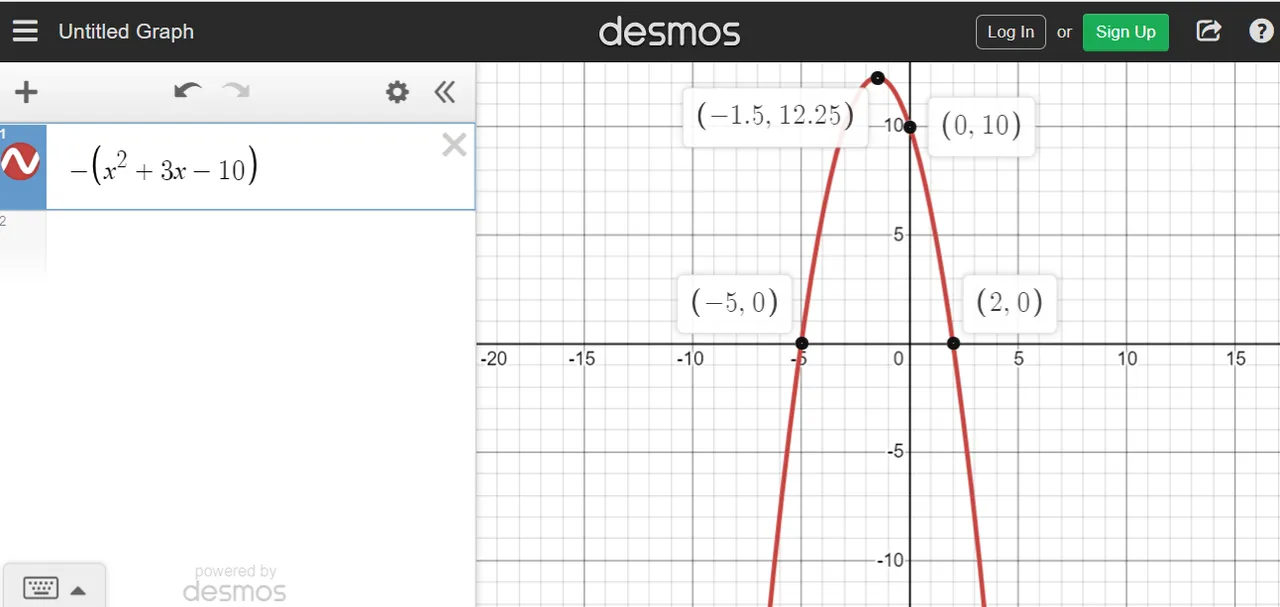Rename the Untitled Graph title
Image resolution: width=1280 pixels, height=607 pixels.
pos(126,31)
